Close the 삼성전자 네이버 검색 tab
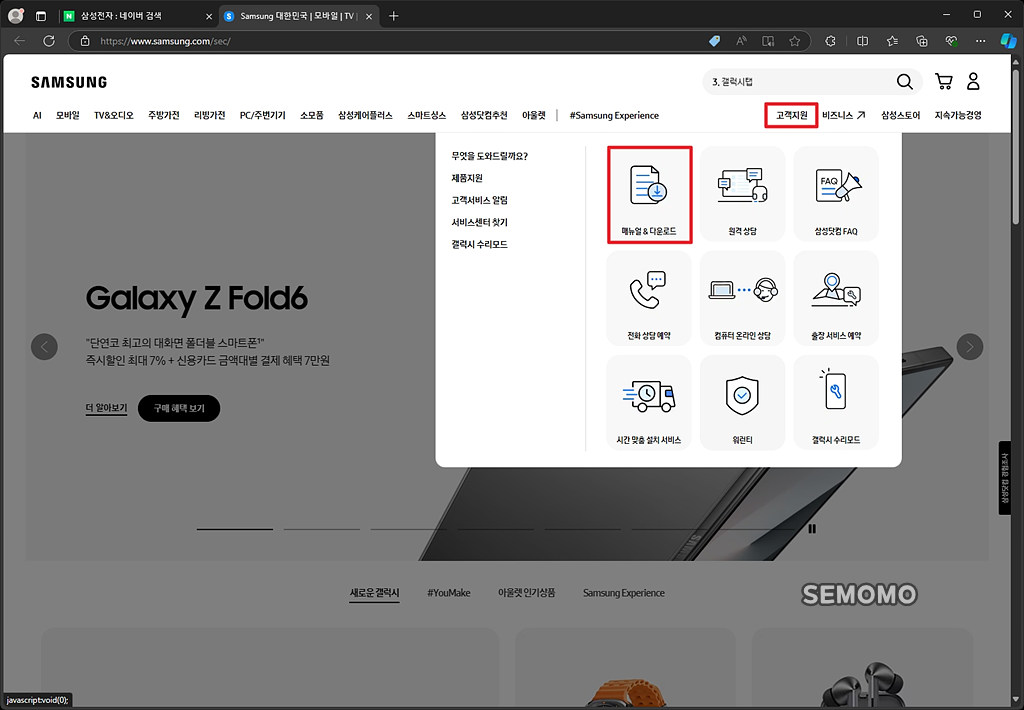This screenshot has height=710, width=1024. 209,16
